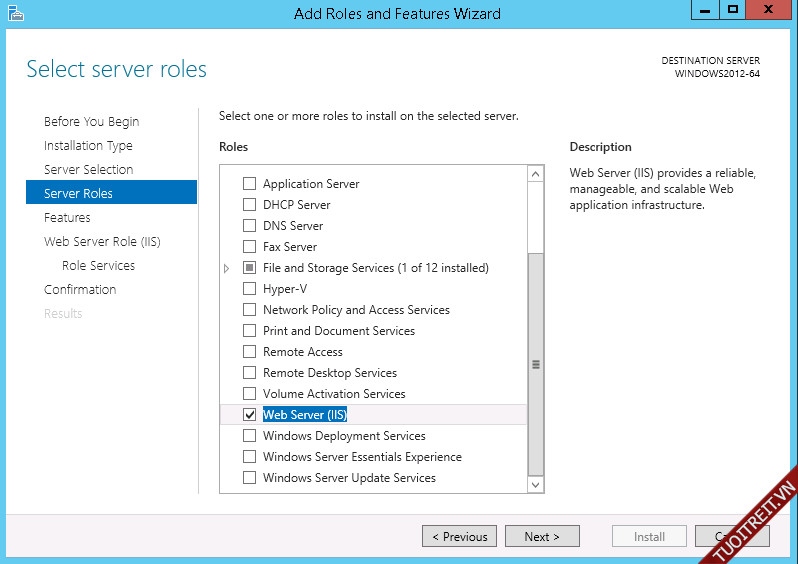The image size is (798, 564).
Task: Tick the DNS Server checkbox
Action: [250, 226]
